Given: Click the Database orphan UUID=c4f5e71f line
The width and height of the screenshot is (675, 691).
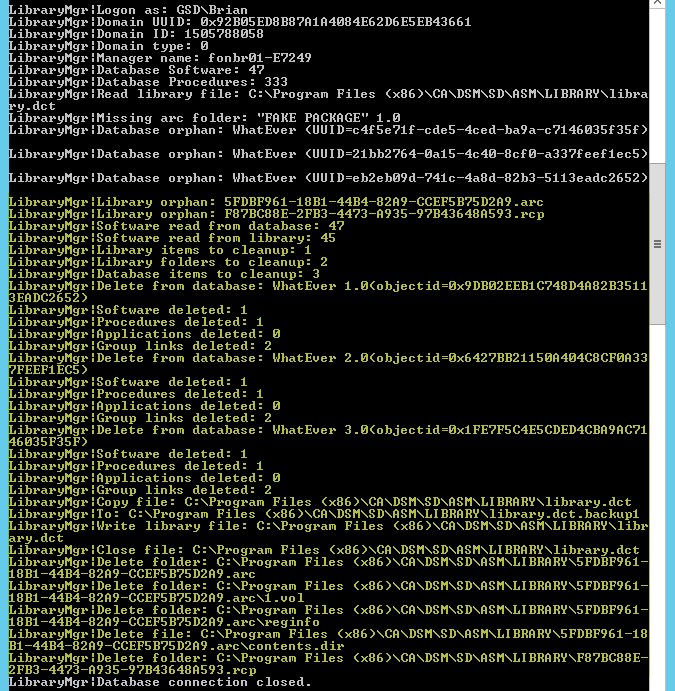Looking at the screenshot, I should 328,130.
